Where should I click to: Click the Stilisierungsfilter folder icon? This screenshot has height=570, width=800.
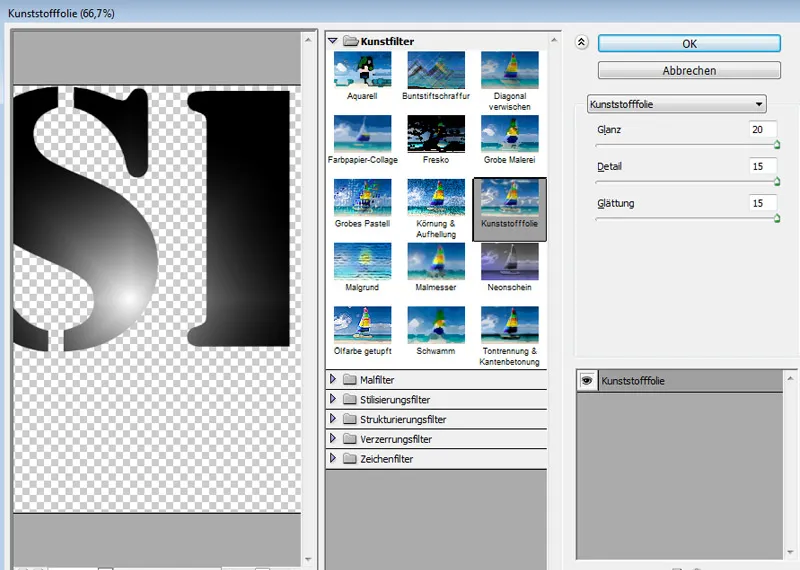pyautogui.click(x=349, y=399)
